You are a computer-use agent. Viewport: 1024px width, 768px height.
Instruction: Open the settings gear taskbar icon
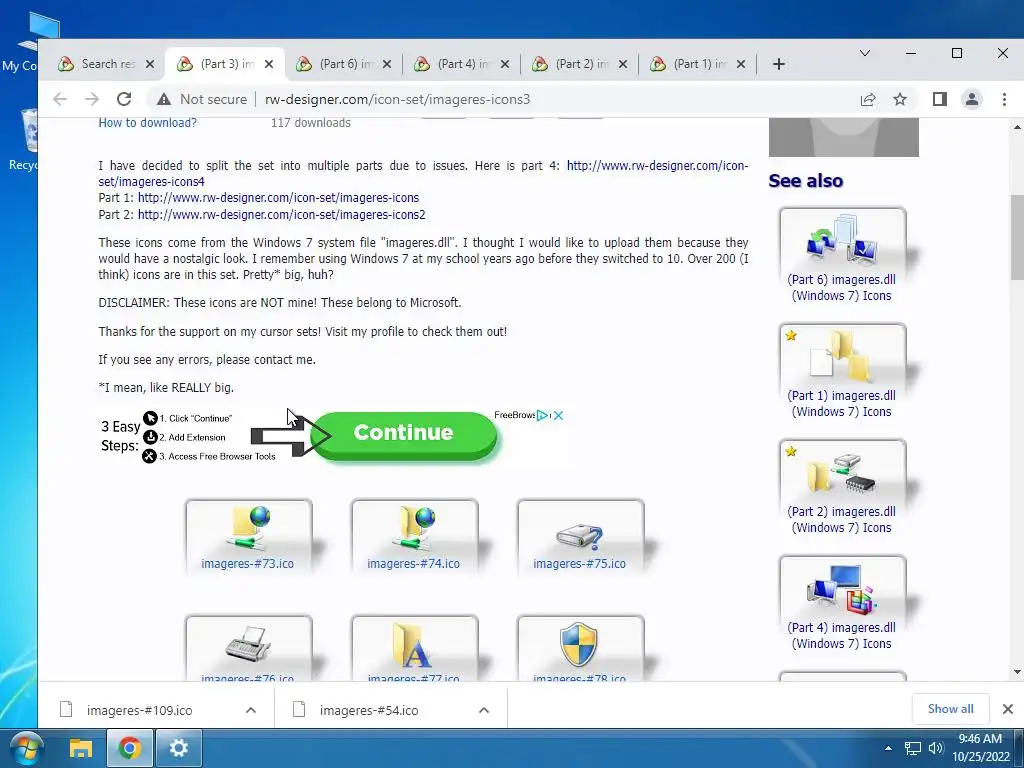[178, 748]
